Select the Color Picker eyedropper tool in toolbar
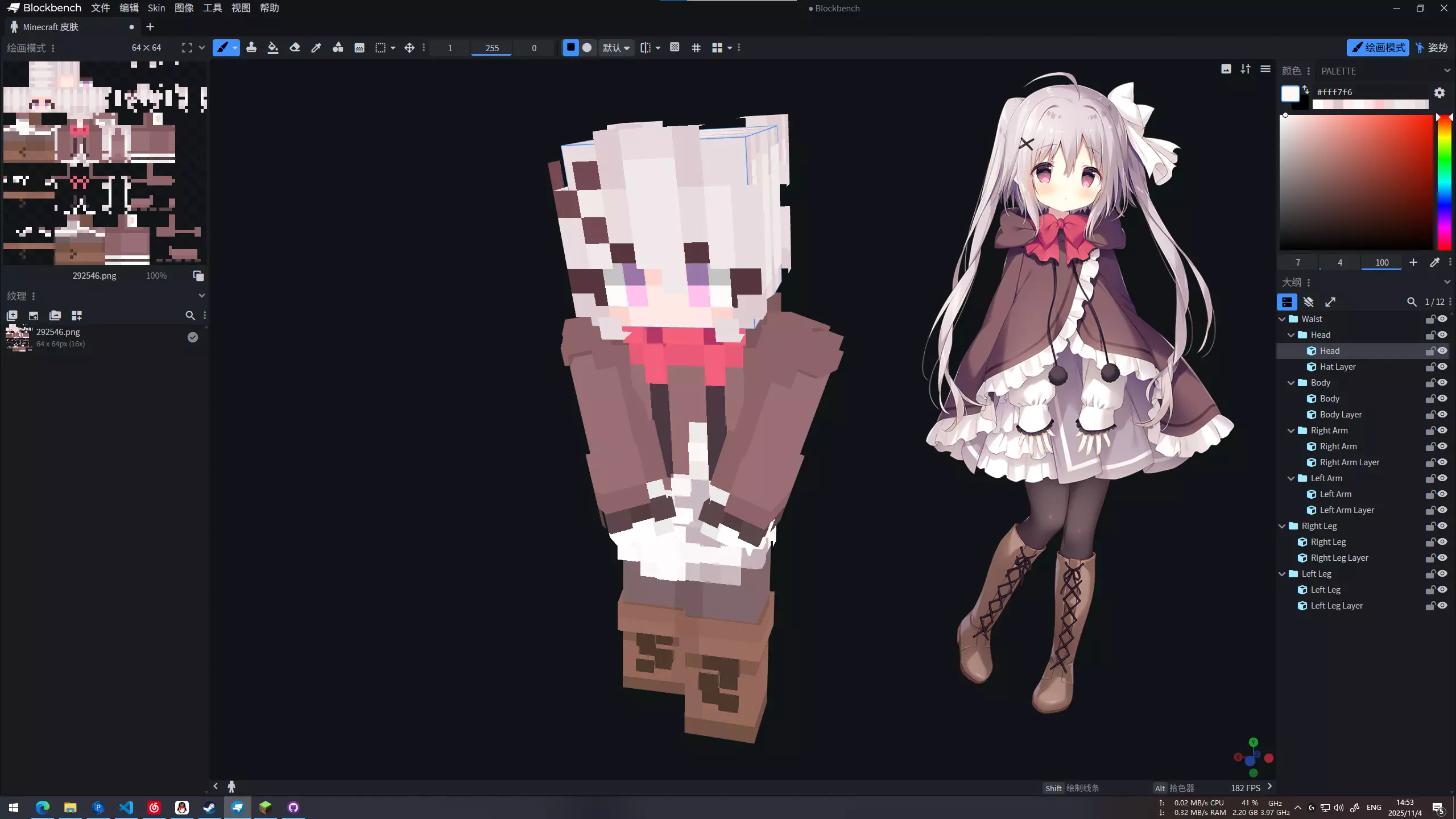 [316, 48]
